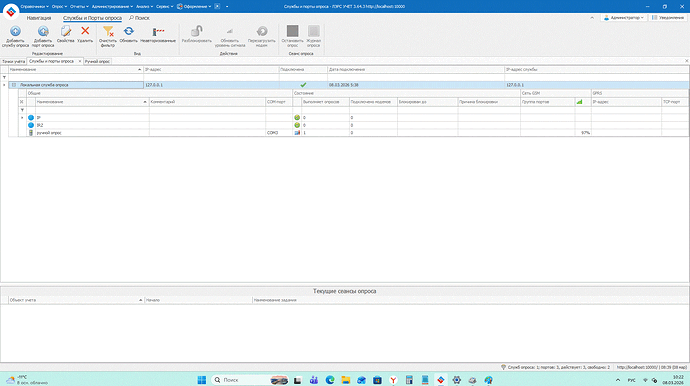Close the Службы и порты опроса tab

point(80,61)
